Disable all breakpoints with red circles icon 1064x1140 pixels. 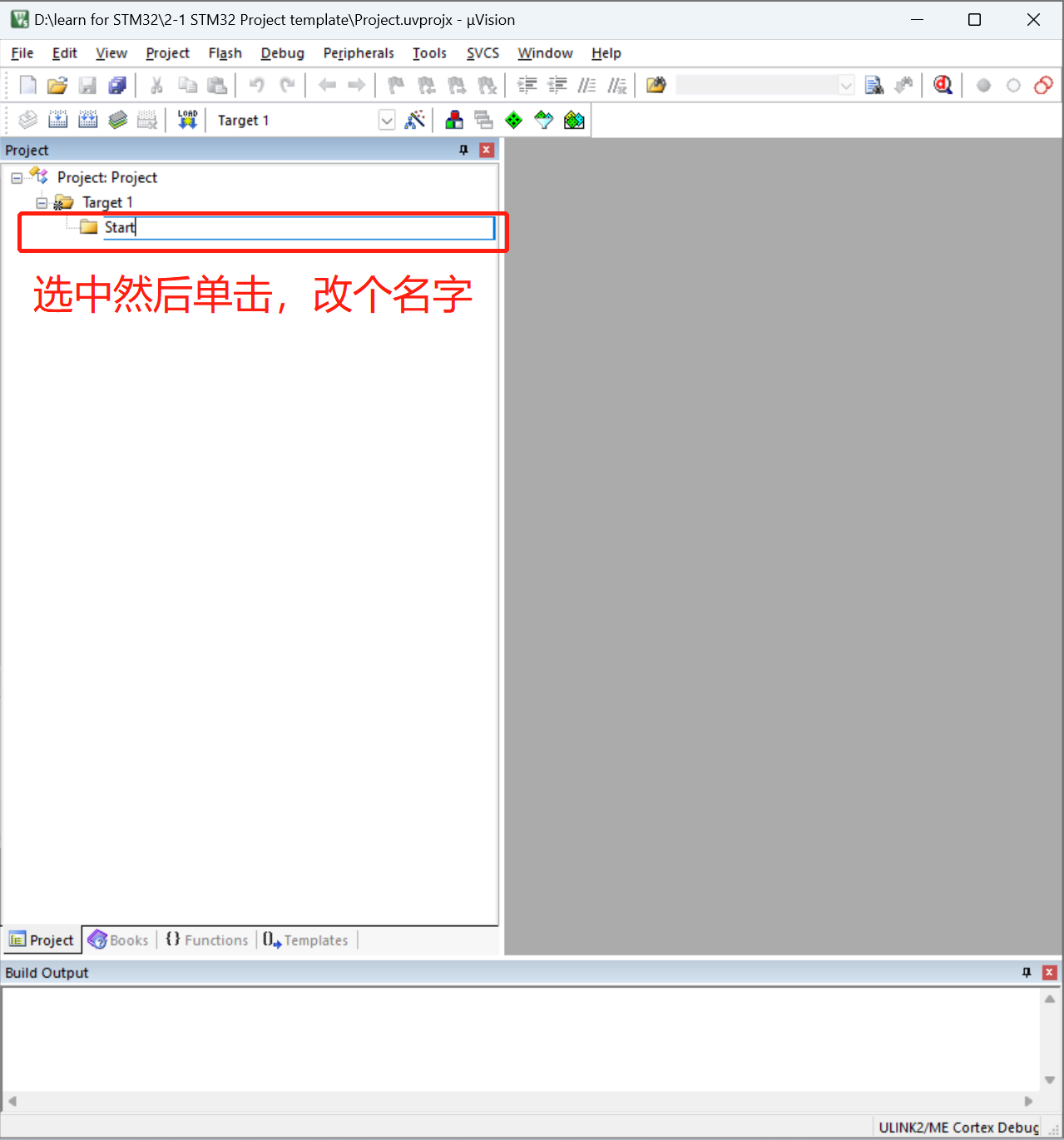pyautogui.click(x=1043, y=85)
